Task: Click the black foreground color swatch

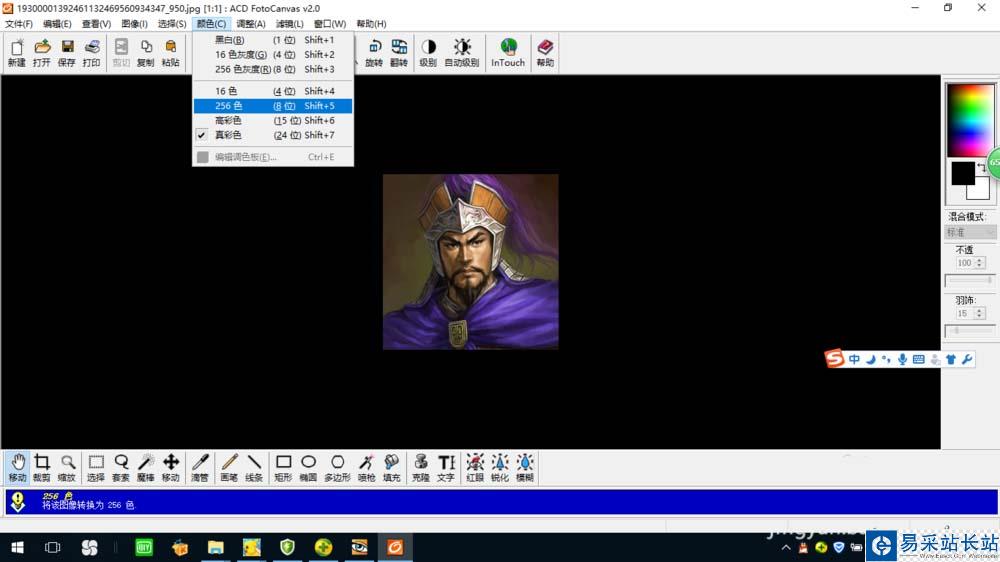Action: click(962, 173)
